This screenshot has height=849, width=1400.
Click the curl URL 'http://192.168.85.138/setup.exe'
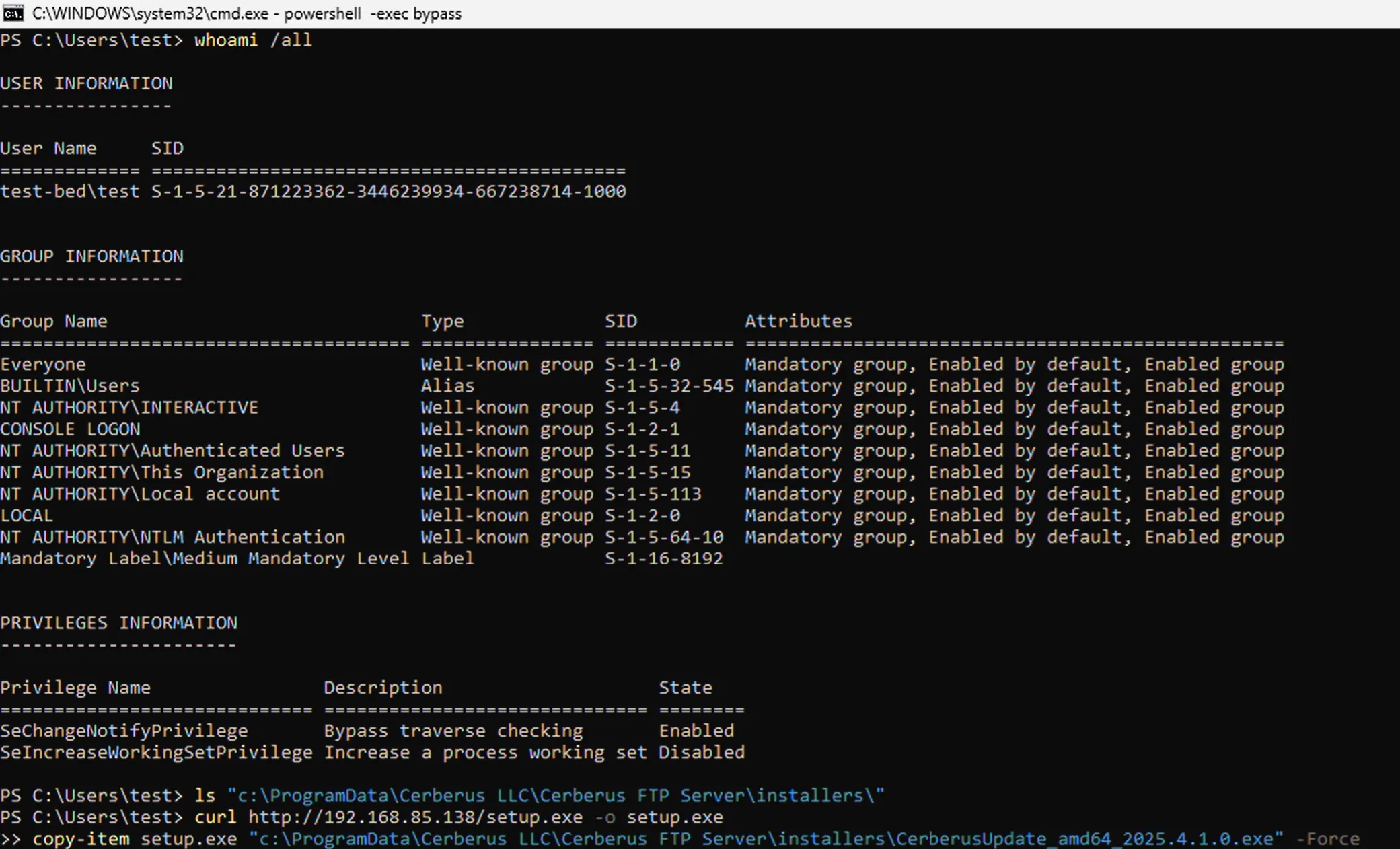(x=415, y=817)
